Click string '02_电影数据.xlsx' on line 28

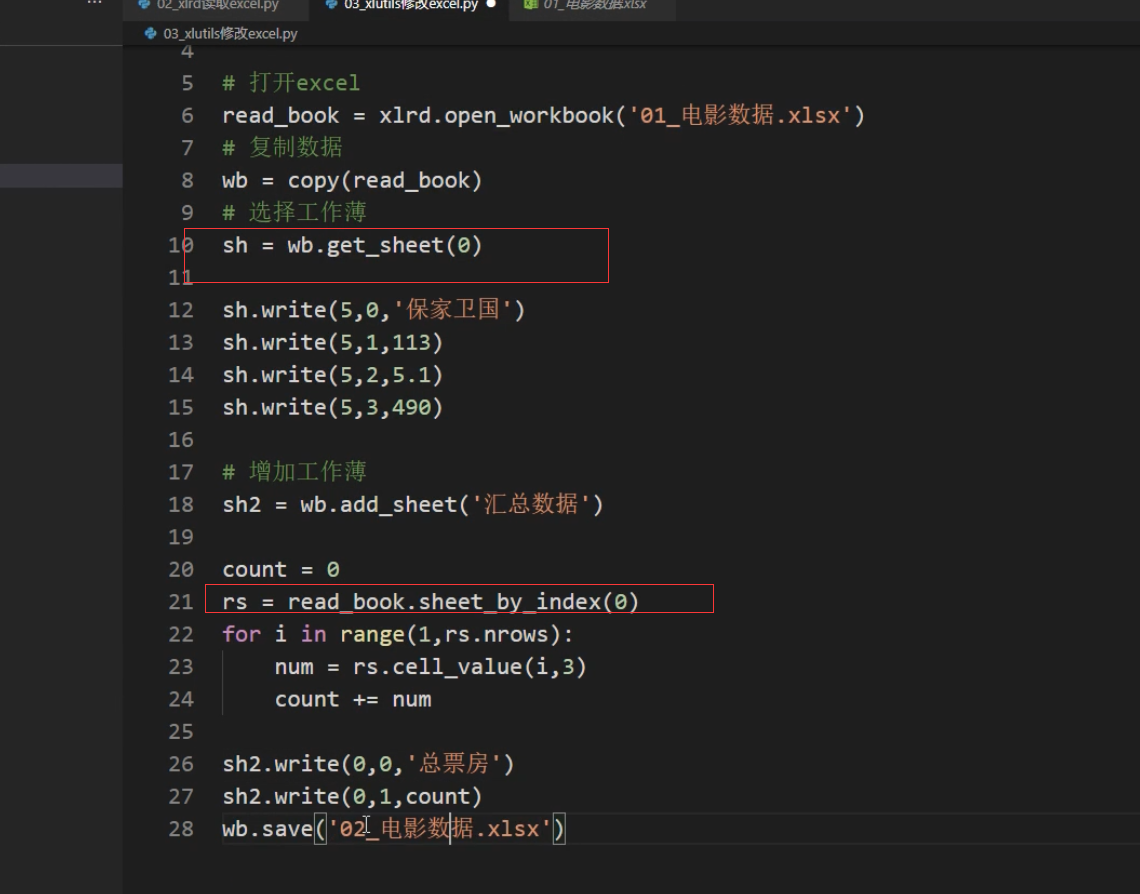tap(440, 829)
